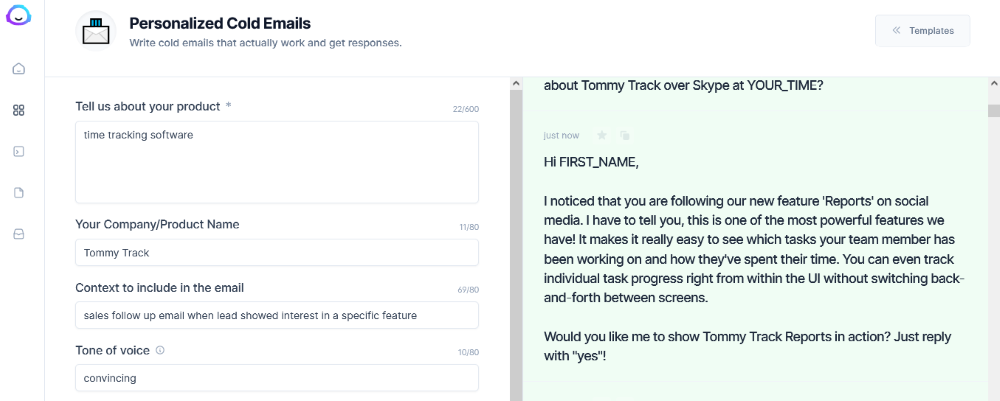Click the Jasper logo in the sidebar

(x=18, y=14)
